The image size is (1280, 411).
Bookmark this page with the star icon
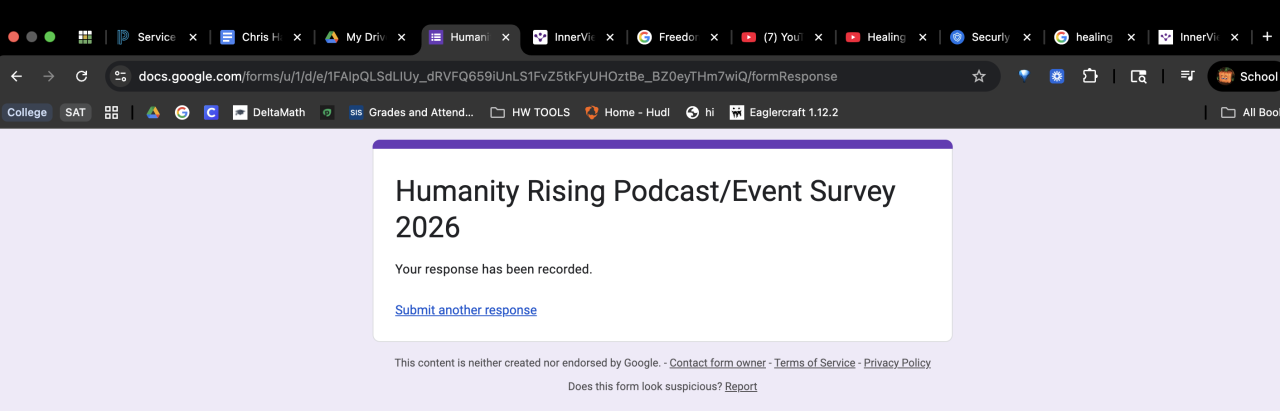tap(979, 76)
